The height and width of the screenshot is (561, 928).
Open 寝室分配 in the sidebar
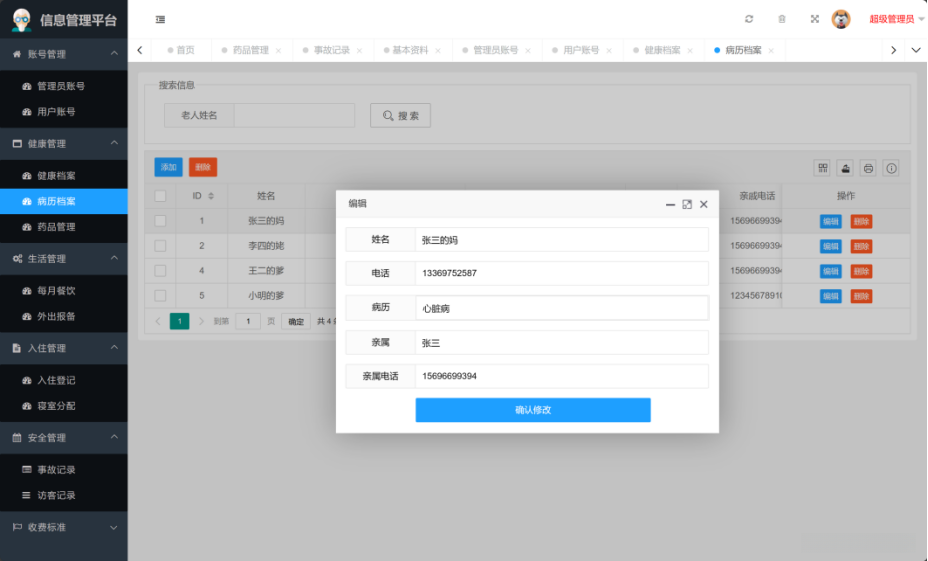pos(63,406)
